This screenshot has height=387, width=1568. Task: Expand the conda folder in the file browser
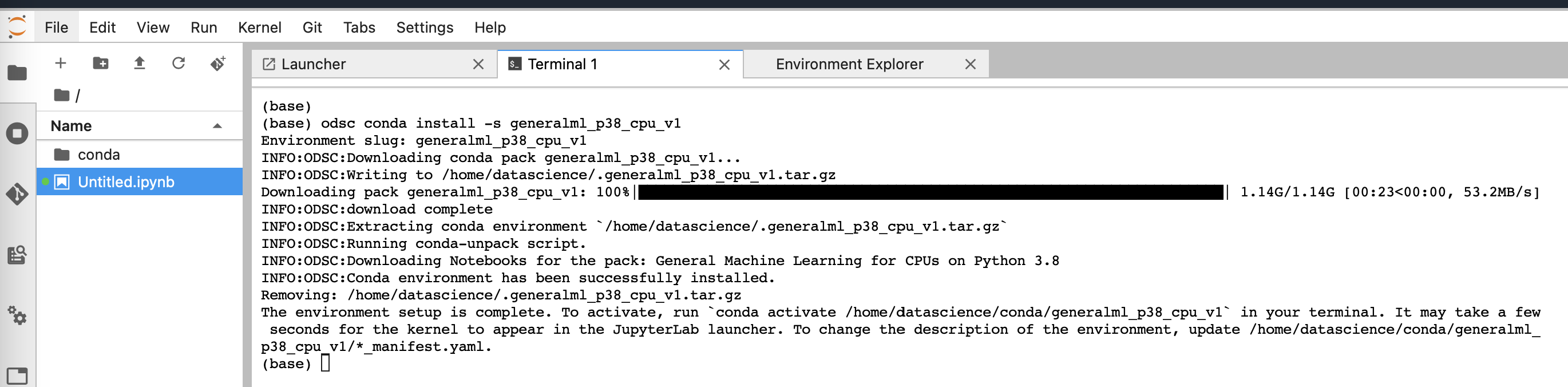pyautogui.click(x=99, y=154)
